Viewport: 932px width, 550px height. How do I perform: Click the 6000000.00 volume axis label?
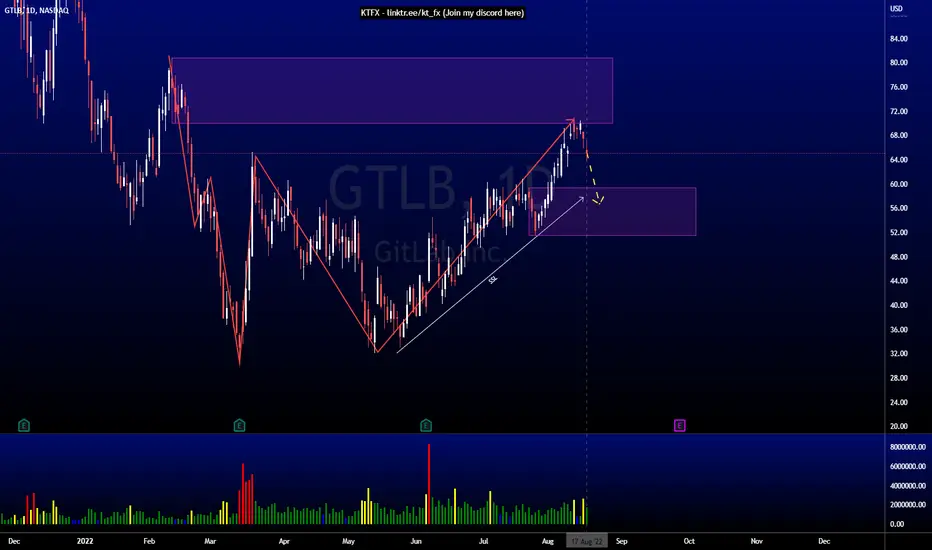point(908,467)
